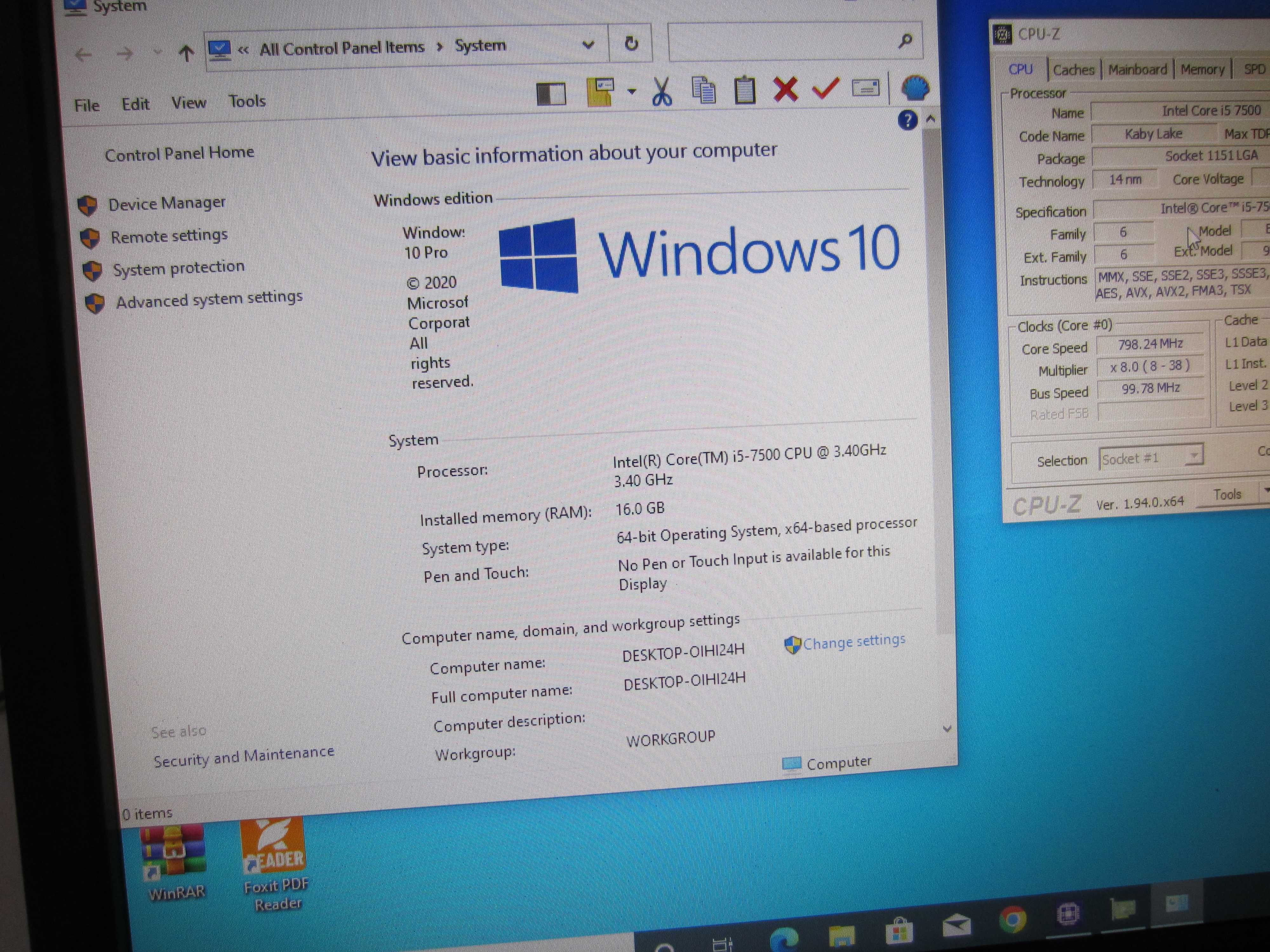
Task: Click the green expansion card taskbar icon
Action: tap(1122, 909)
